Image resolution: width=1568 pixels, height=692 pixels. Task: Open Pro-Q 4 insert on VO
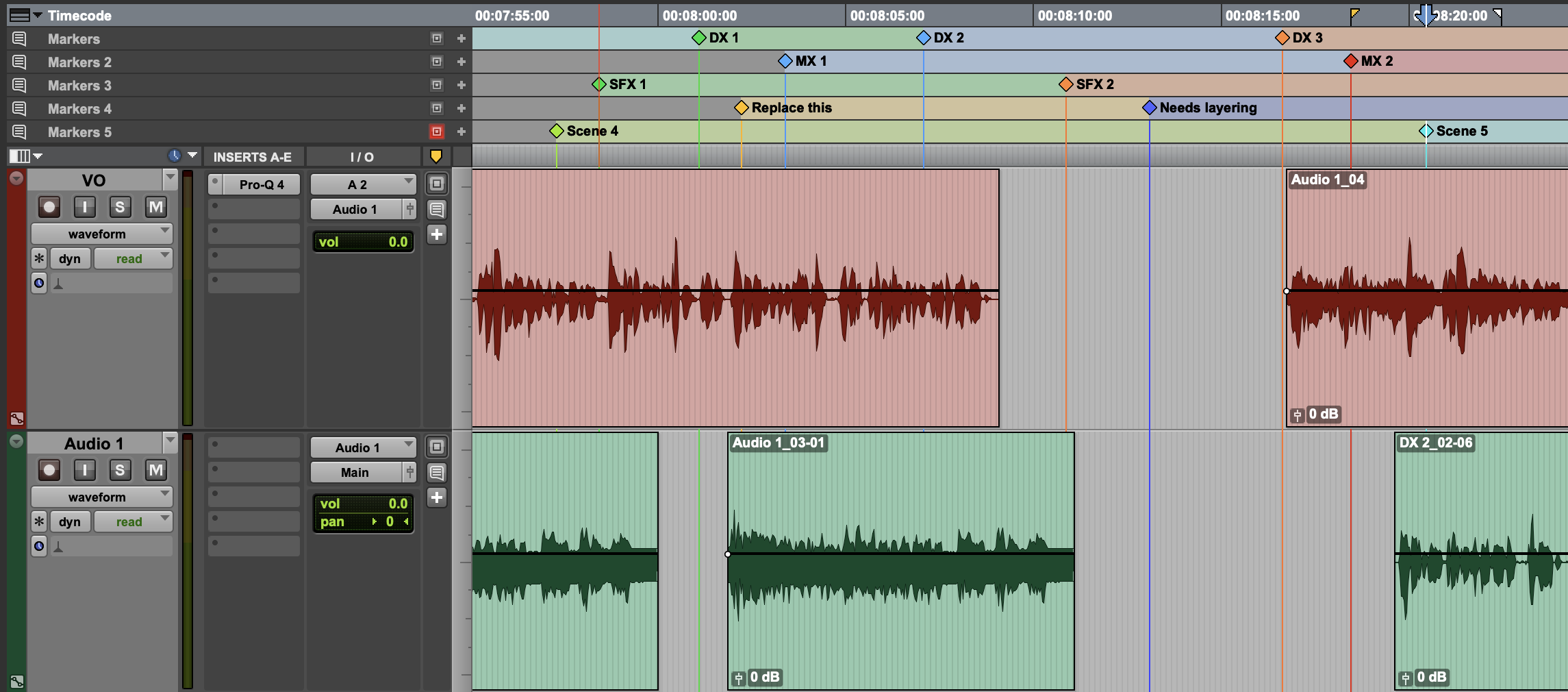pyautogui.click(x=261, y=184)
